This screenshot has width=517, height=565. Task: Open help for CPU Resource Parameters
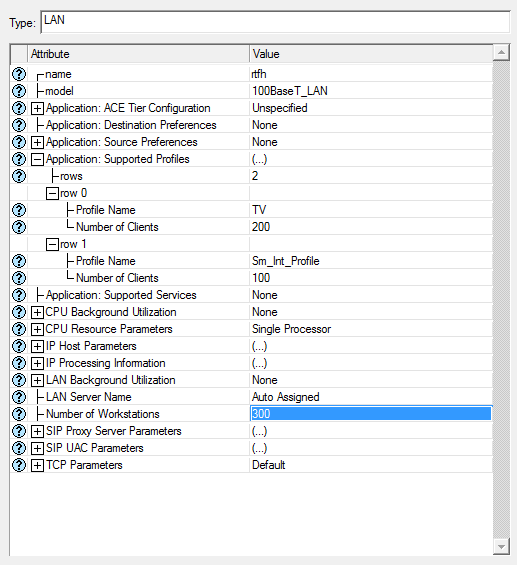click(19, 329)
